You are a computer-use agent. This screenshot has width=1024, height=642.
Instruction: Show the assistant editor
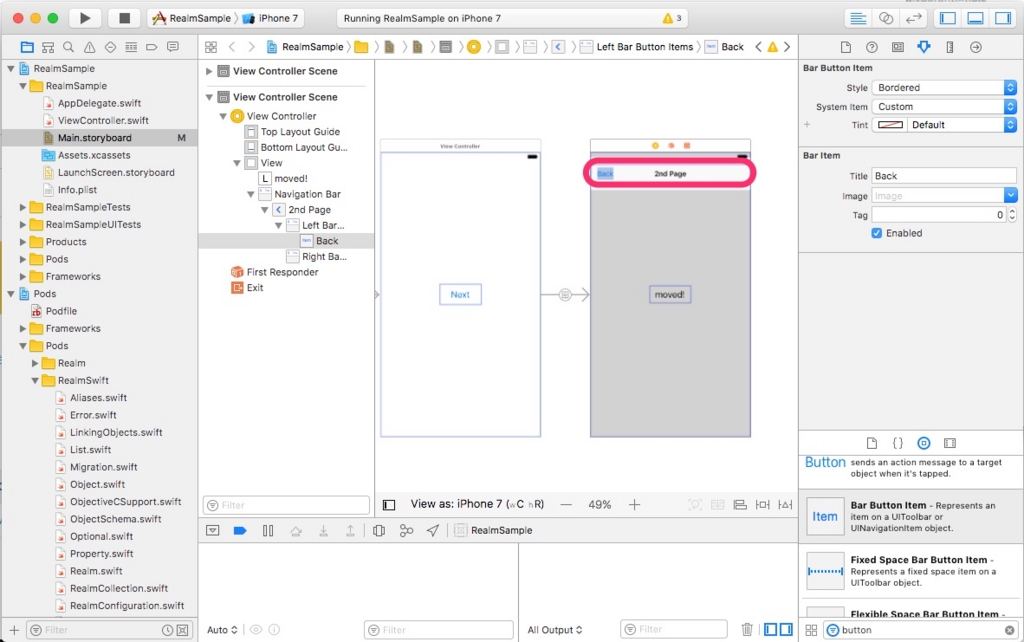click(886, 18)
